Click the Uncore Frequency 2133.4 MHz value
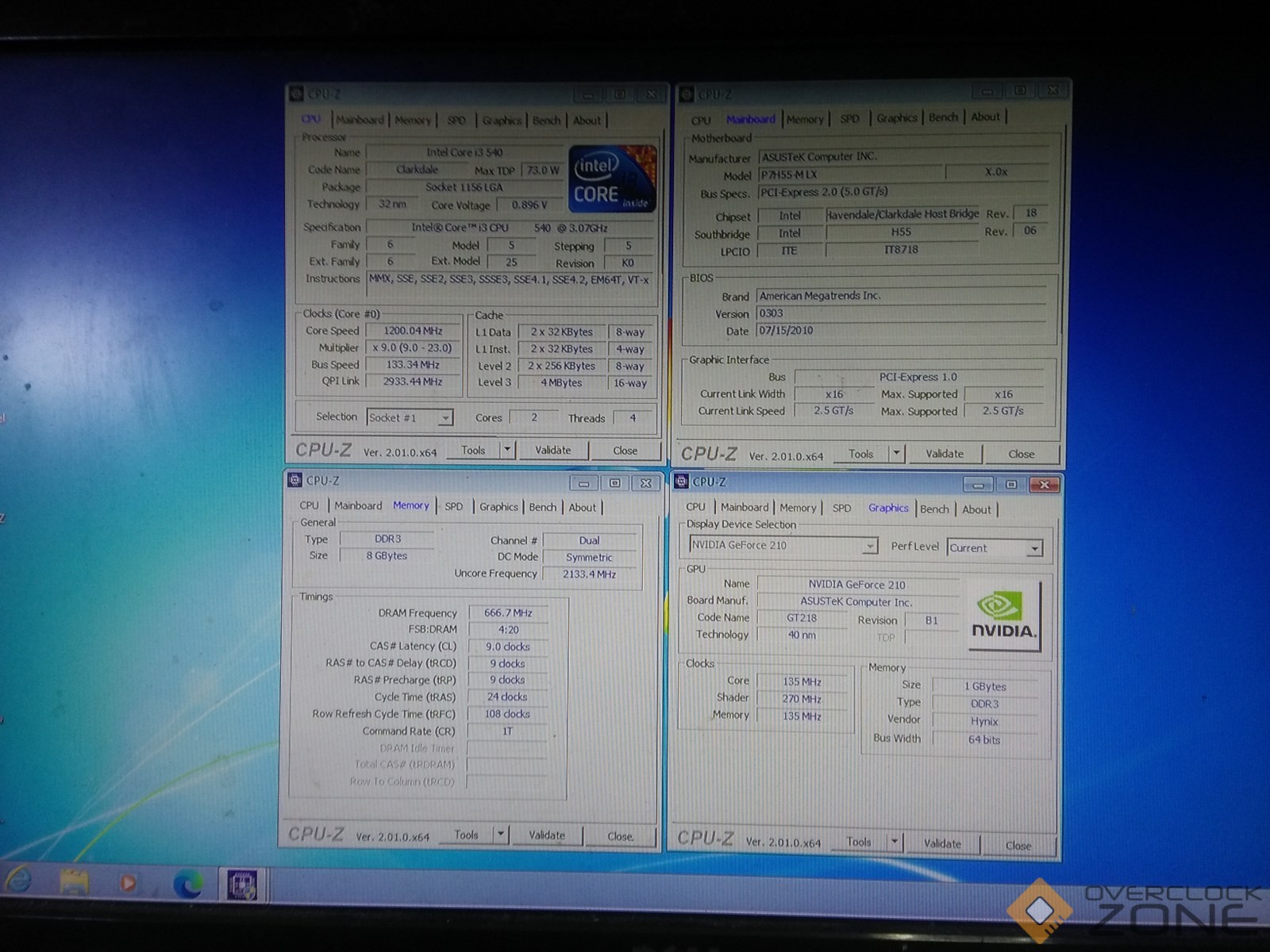The image size is (1270, 952). [x=589, y=574]
